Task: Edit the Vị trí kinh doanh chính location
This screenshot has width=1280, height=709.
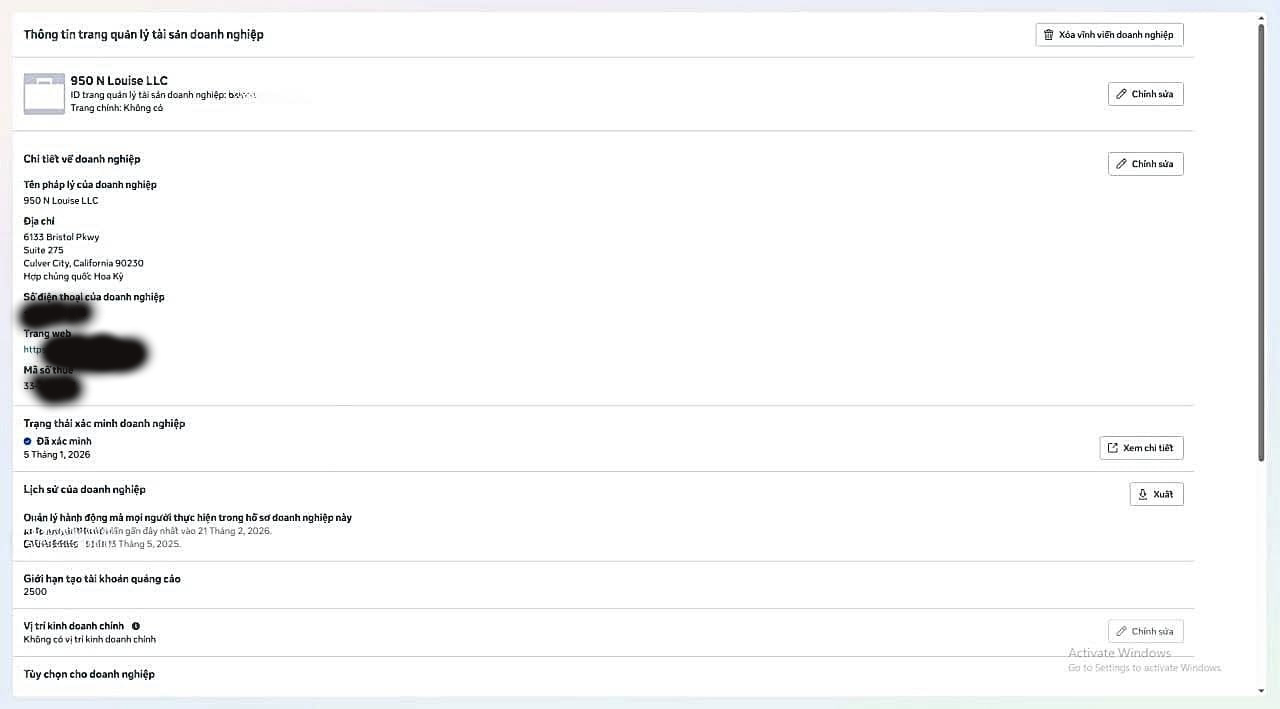Action: (1145, 631)
